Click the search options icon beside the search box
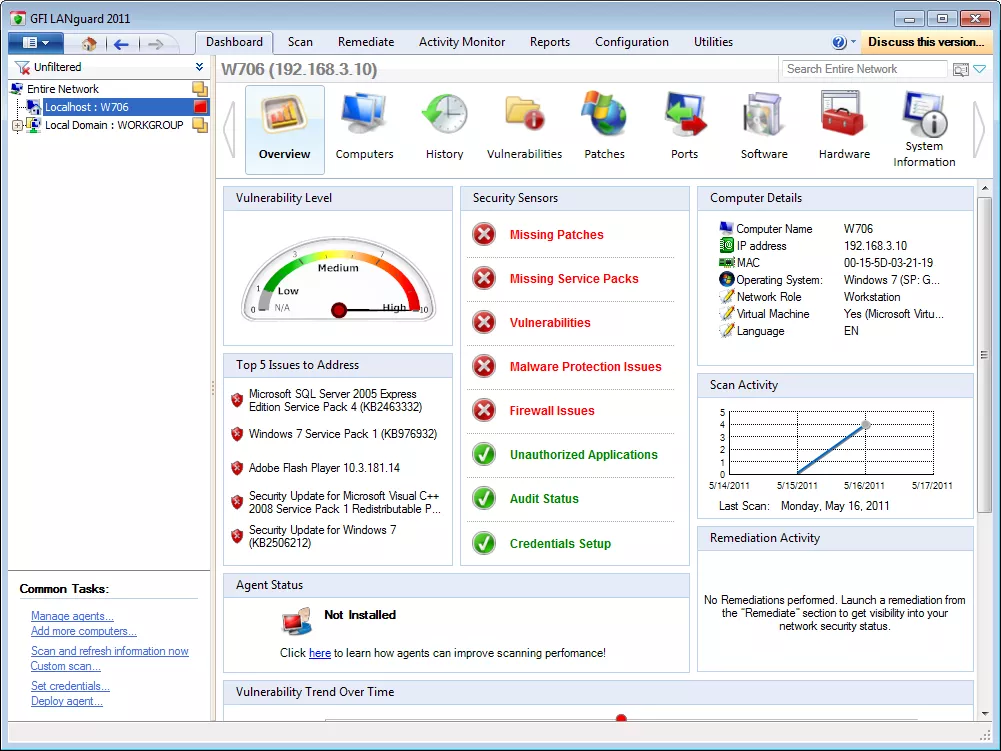1001x751 pixels. (x=960, y=69)
